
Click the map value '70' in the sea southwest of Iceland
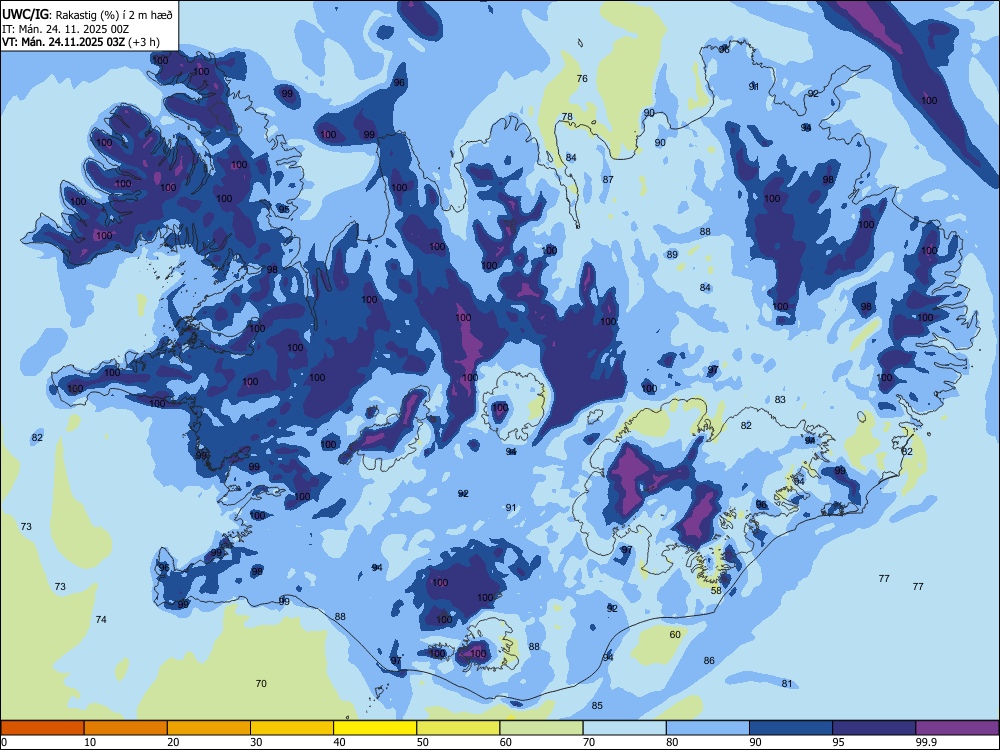tap(261, 684)
